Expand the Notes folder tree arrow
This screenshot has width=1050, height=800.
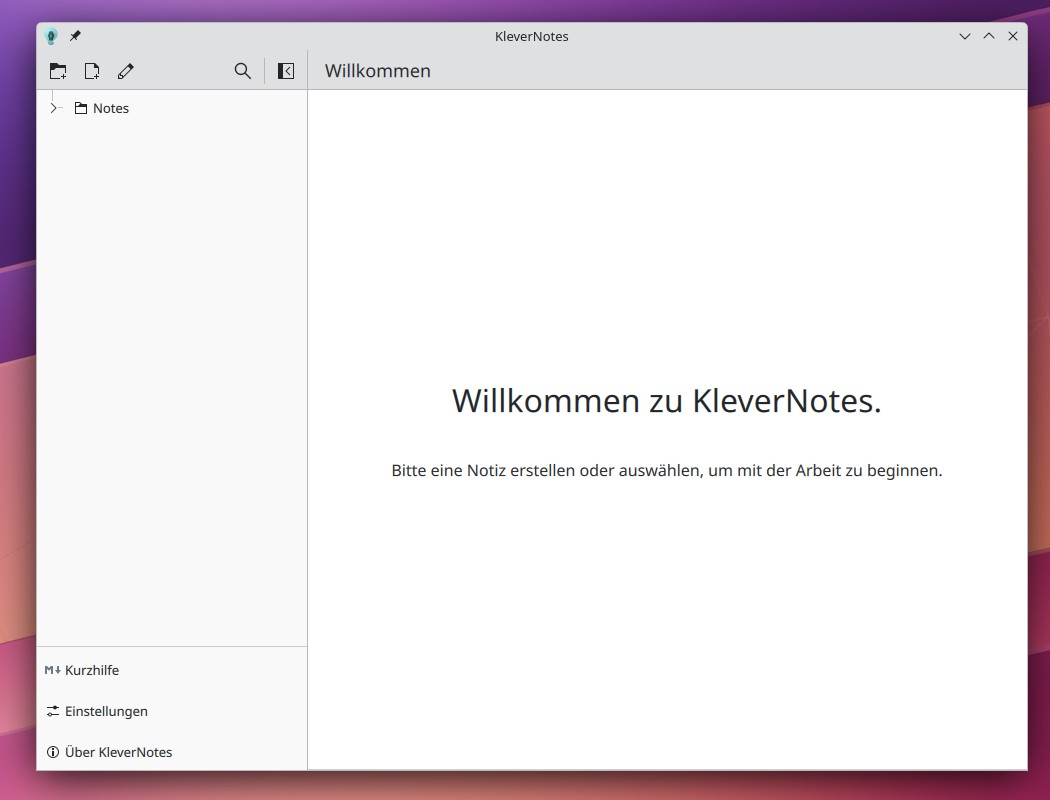coord(54,108)
